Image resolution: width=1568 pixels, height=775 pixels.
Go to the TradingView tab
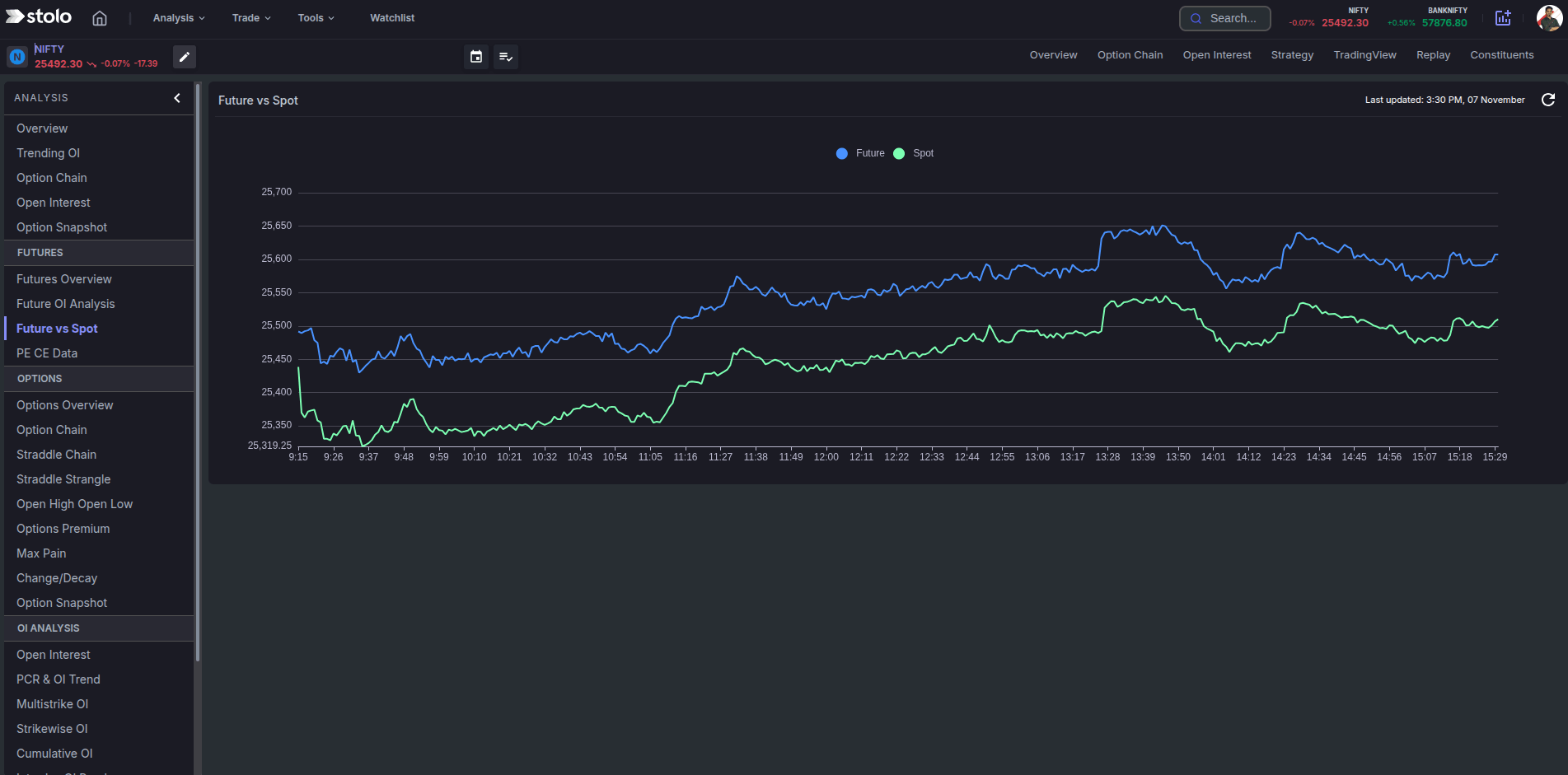tap(1364, 54)
